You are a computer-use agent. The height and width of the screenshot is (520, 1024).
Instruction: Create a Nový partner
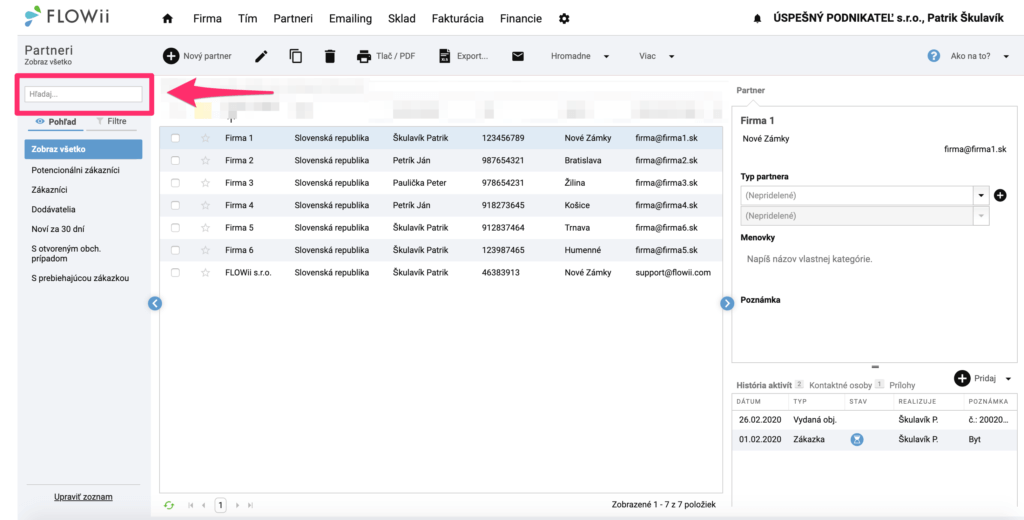[x=197, y=56]
